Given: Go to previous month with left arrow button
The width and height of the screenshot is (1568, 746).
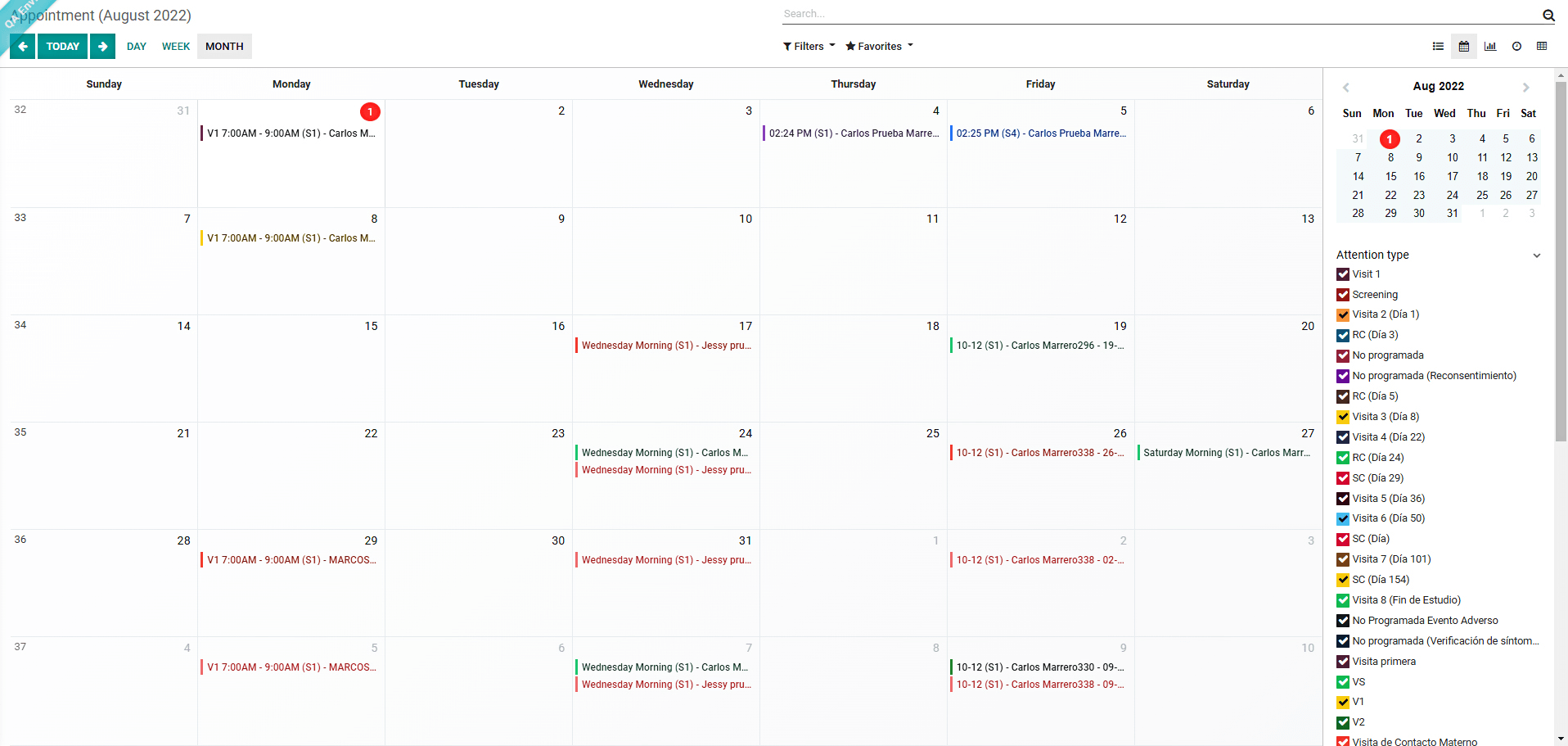Looking at the screenshot, I should point(23,46).
